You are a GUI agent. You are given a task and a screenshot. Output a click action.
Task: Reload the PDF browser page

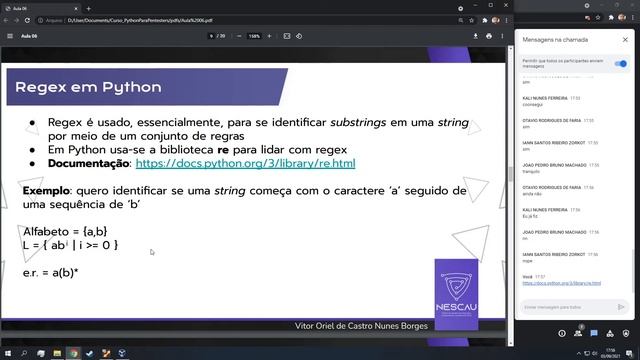27,20
